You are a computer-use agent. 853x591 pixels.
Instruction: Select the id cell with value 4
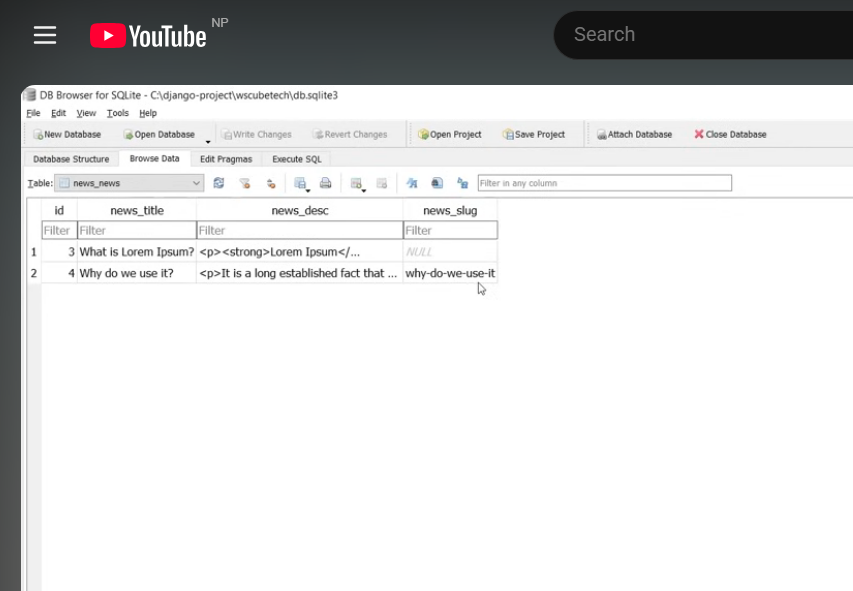coord(59,273)
